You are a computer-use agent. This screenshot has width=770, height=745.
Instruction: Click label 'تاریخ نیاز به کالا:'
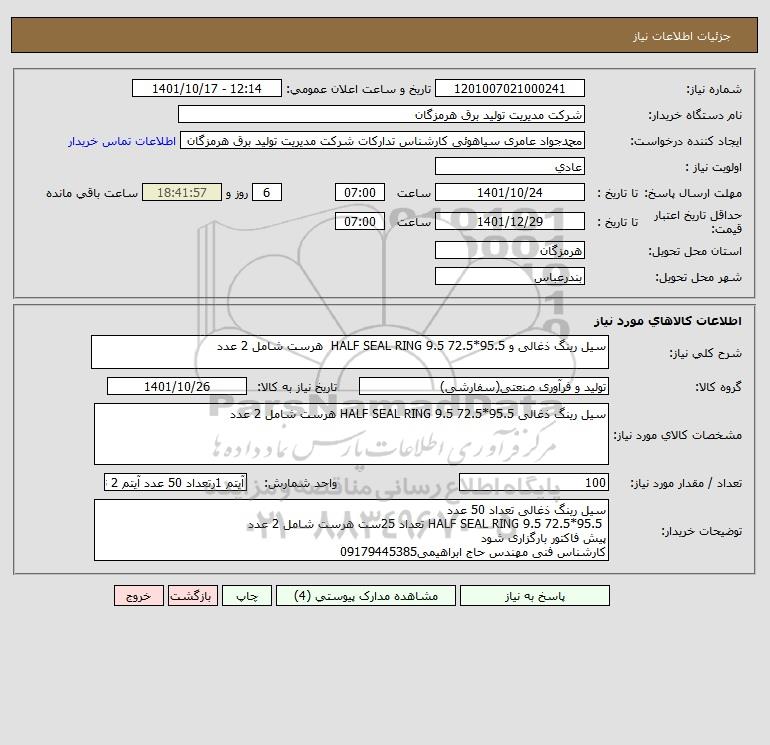297,387
